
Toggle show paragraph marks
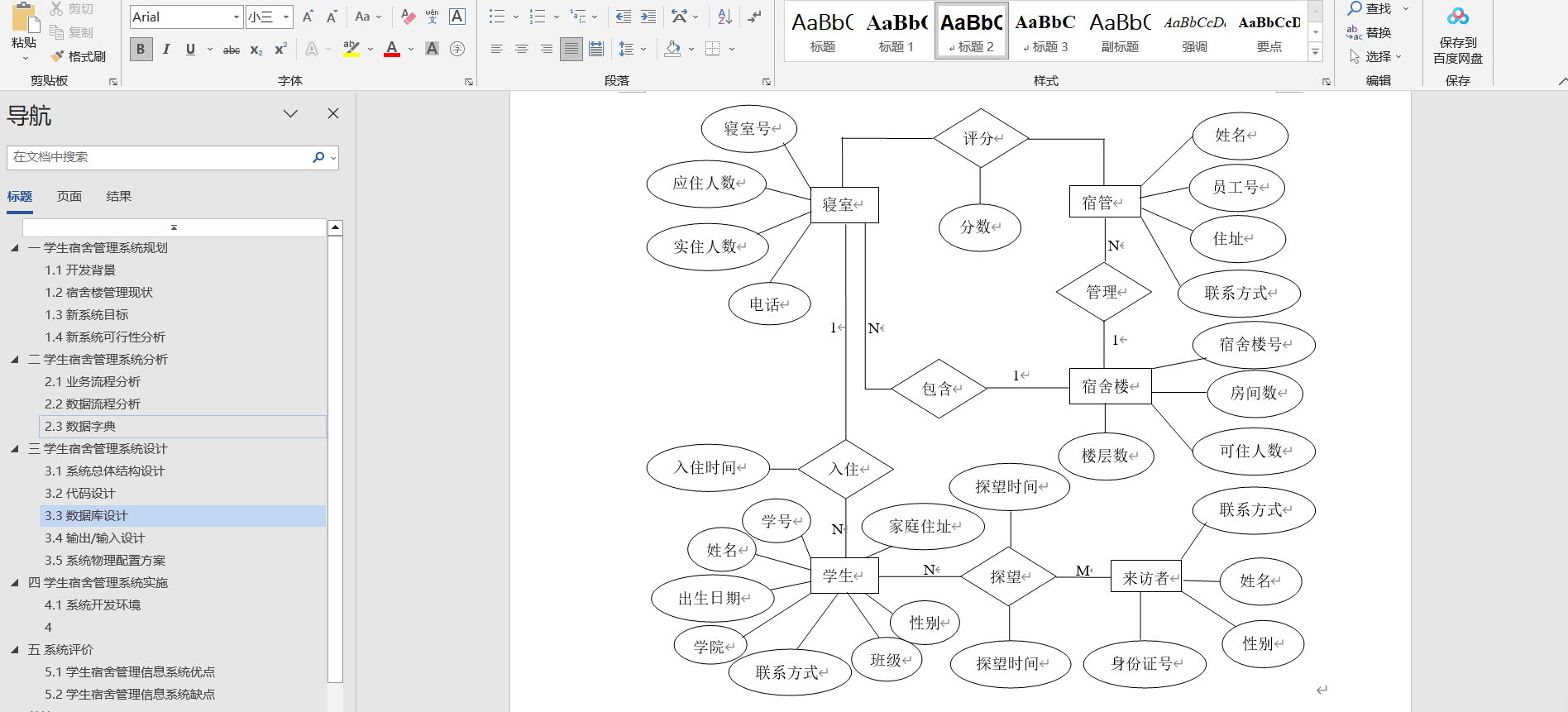[754, 17]
